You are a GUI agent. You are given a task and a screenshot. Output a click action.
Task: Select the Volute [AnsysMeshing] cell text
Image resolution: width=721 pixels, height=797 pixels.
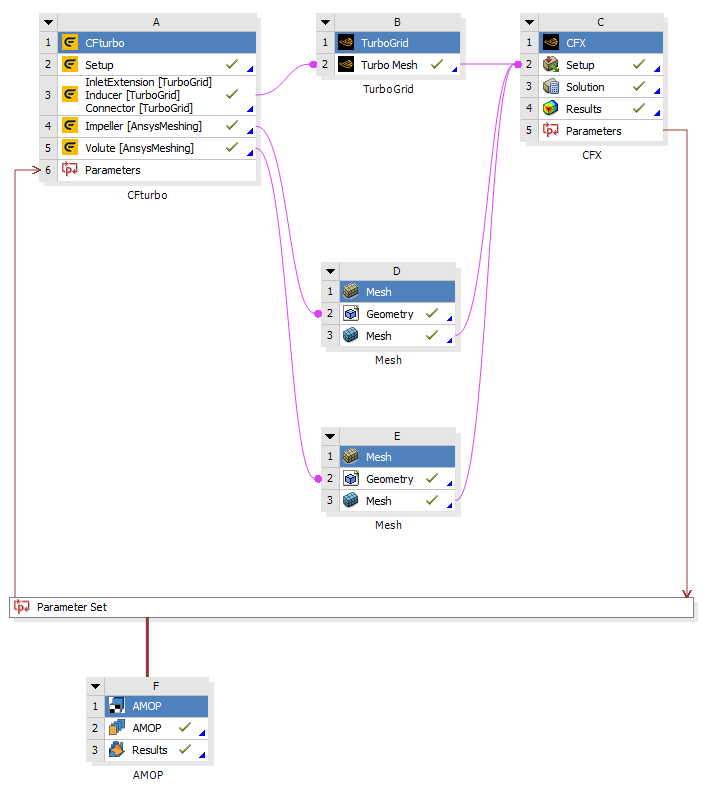[x=139, y=148]
